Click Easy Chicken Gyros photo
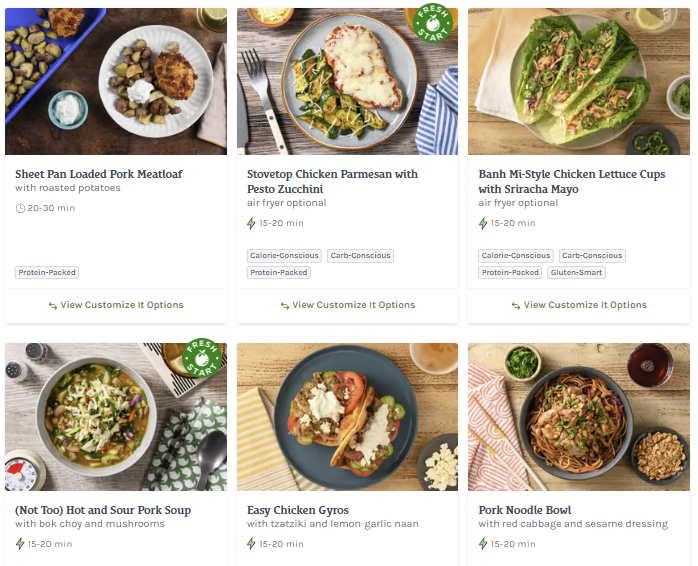The height and width of the screenshot is (566, 698). [347, 417]
